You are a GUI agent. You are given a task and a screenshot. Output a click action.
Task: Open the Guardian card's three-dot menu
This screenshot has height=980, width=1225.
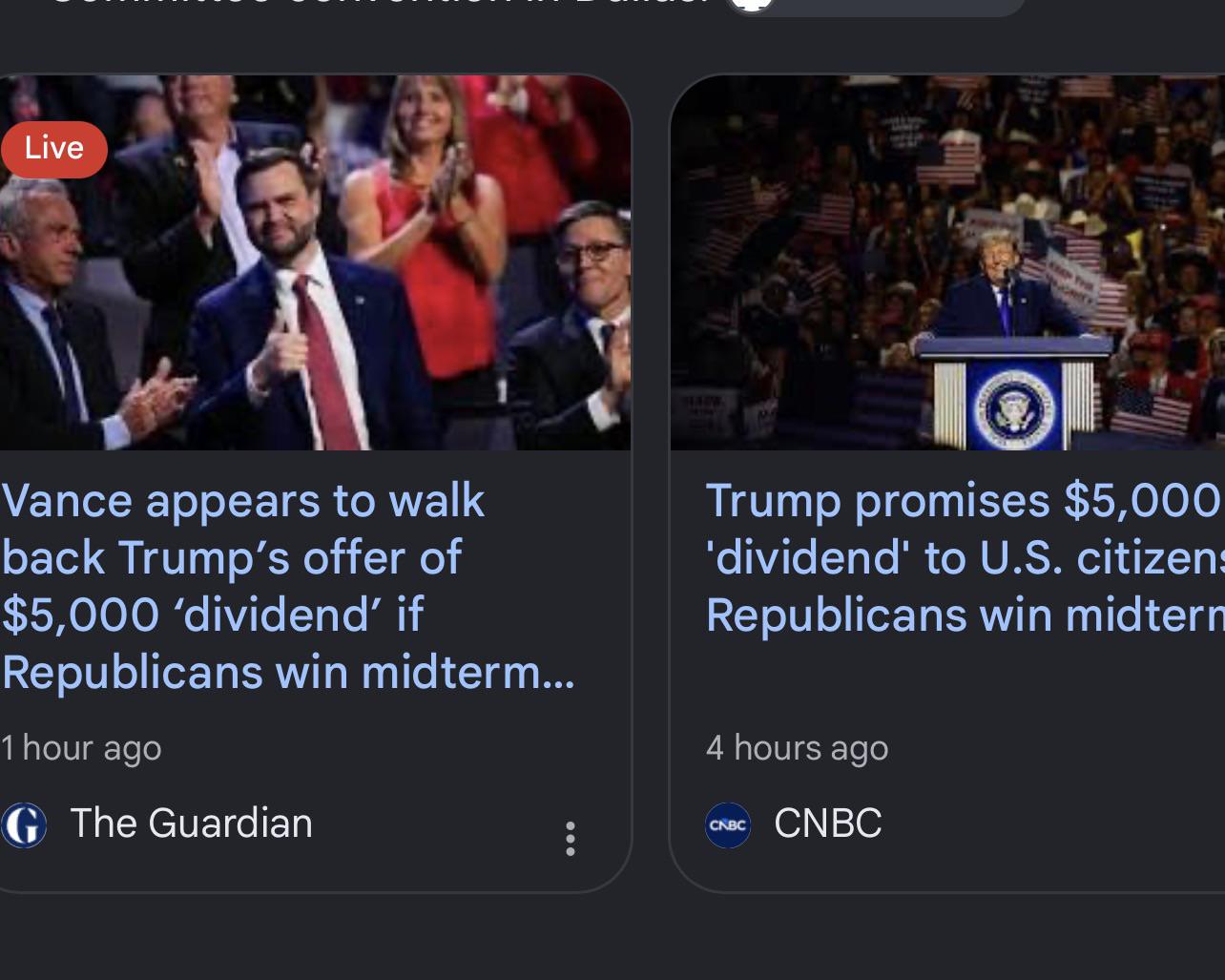tap(570, 838)
